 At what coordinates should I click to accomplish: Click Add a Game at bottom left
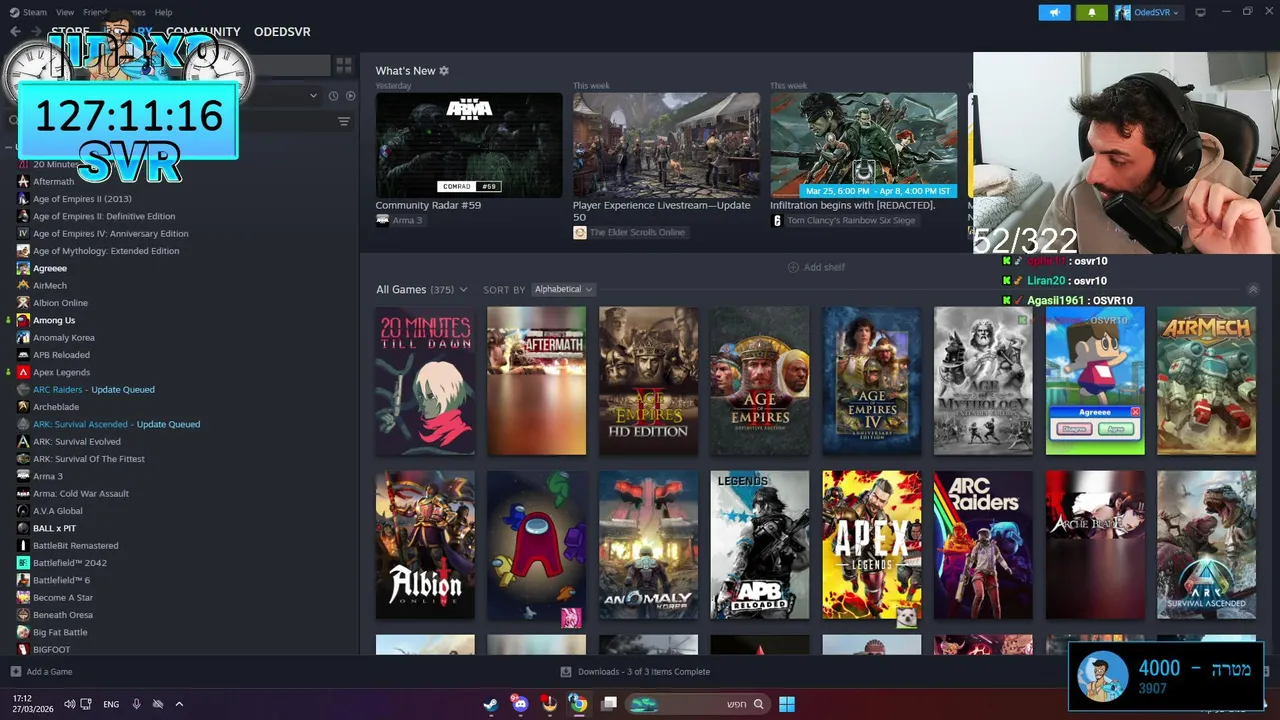42,672
